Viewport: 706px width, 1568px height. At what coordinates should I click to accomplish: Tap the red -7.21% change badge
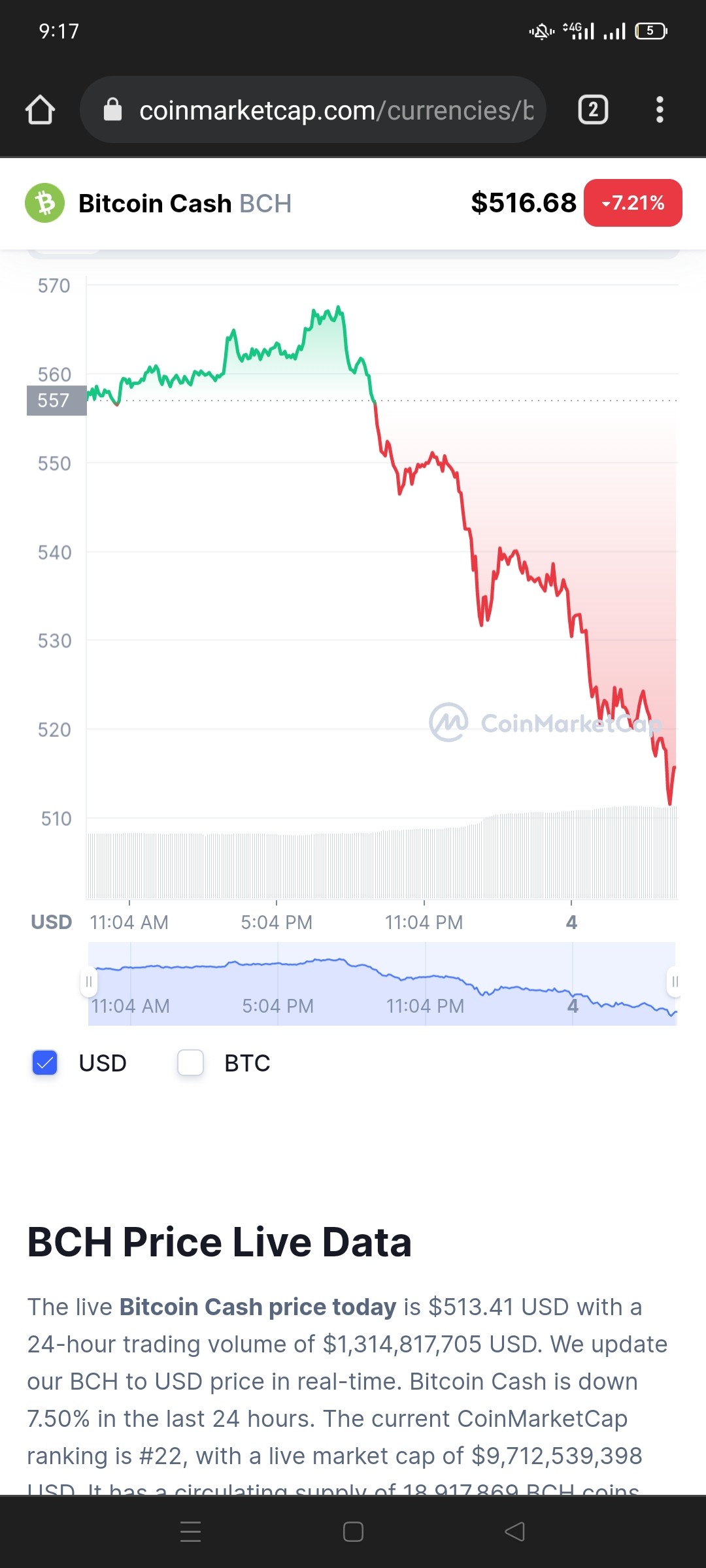(633, 203)
